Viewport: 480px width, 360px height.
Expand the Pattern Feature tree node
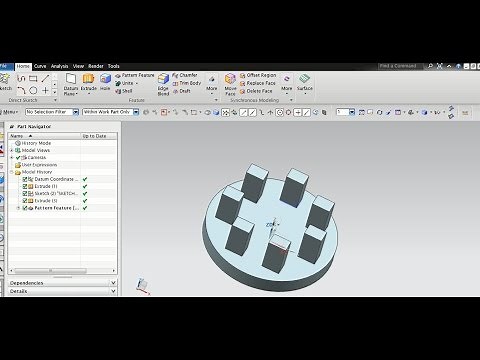click(x=18, y=208)
